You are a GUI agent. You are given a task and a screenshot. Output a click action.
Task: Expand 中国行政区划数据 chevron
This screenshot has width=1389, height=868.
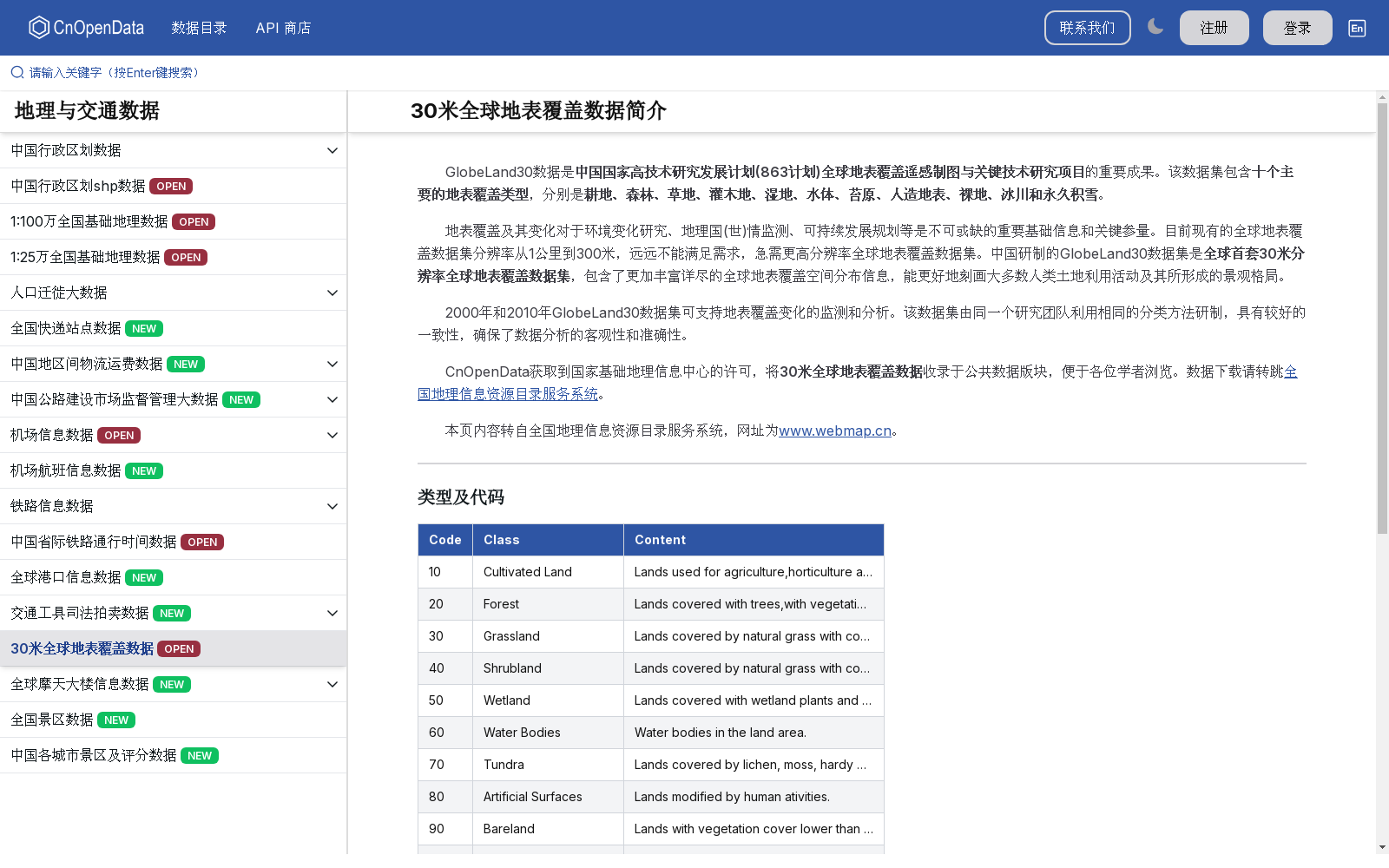pyautogui.click(x=332, y=151)
